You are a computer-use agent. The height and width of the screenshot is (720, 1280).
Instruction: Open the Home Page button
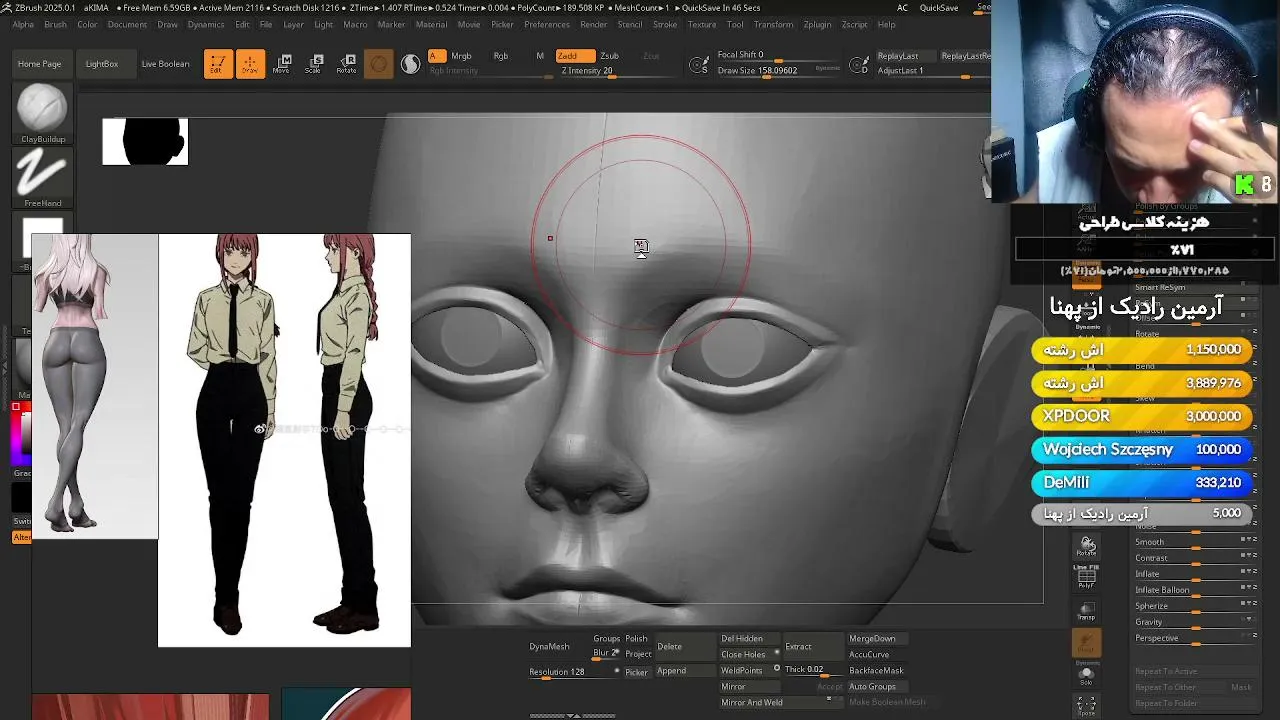tap(39, 64)
